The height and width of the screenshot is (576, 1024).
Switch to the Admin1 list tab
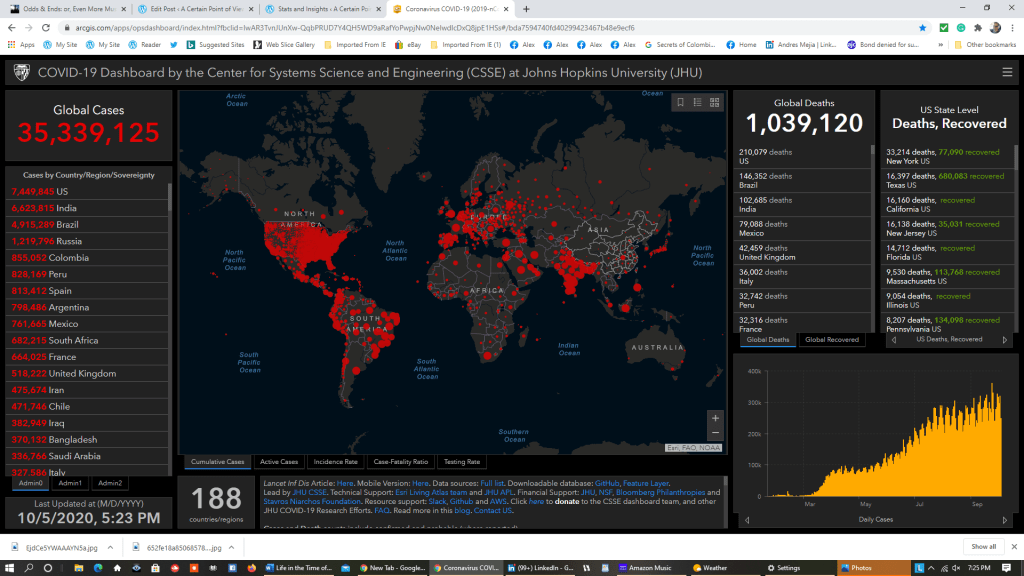pos(69,483)
